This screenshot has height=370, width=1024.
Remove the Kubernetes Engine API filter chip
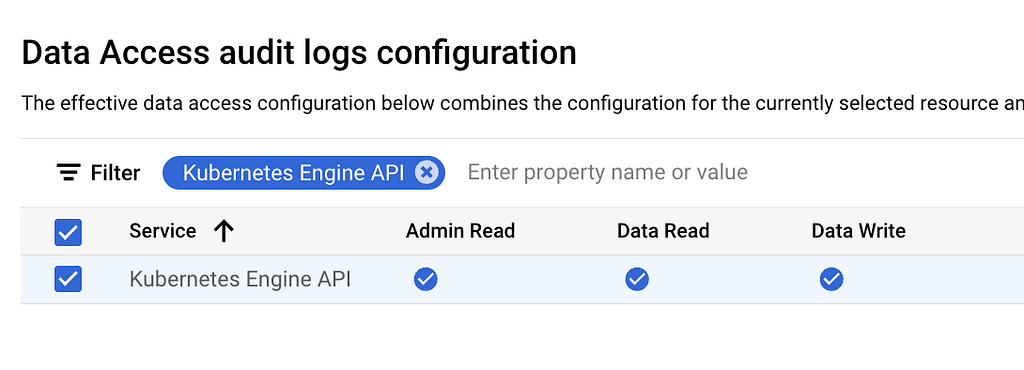pyautogui.click(x=426, y=172)
